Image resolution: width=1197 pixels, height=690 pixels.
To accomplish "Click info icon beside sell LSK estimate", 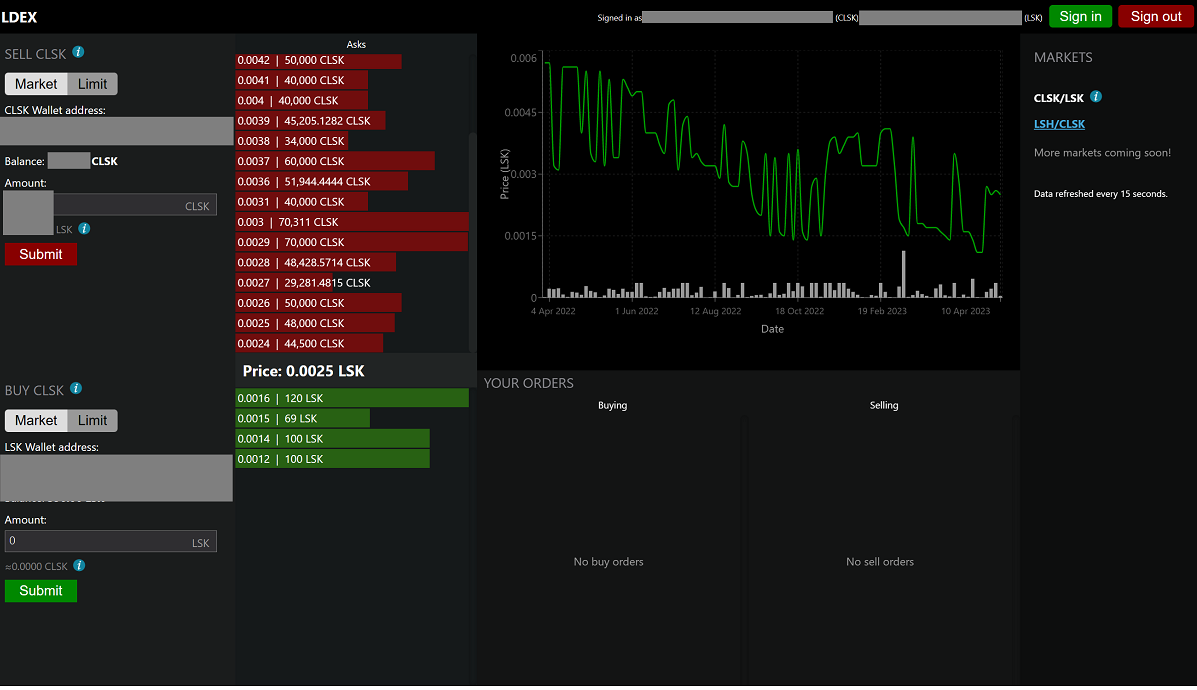I will pos(84,229).
